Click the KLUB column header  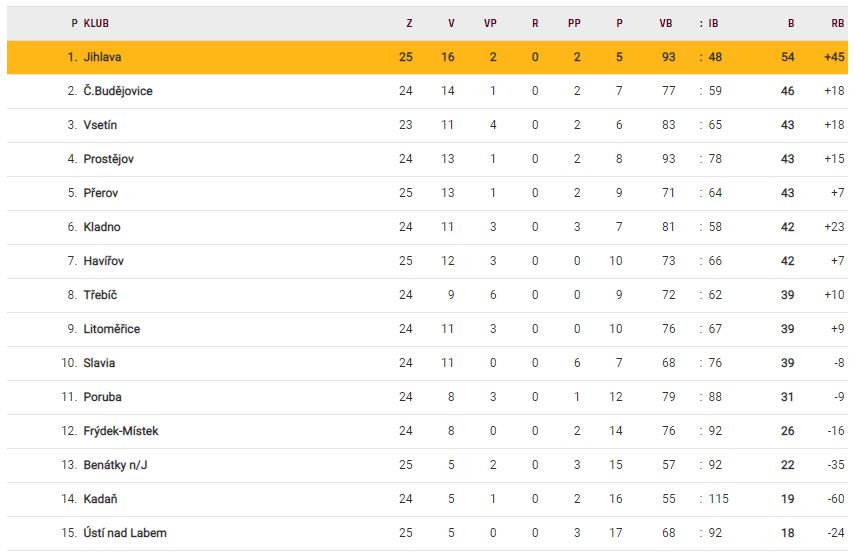coord(96,23)
